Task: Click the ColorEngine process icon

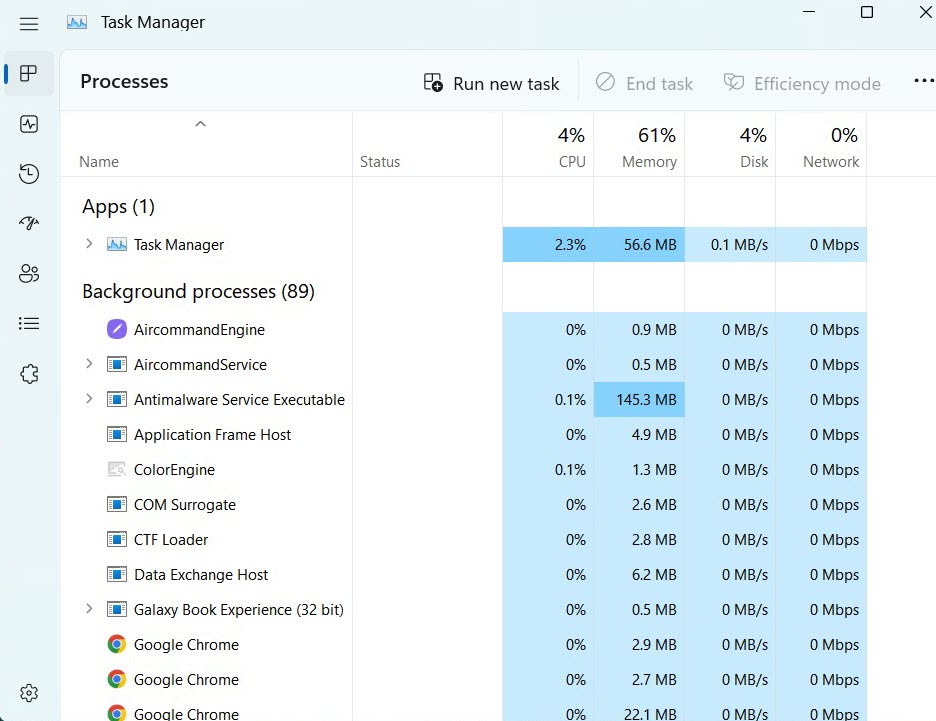Action: tap(116, 470)
